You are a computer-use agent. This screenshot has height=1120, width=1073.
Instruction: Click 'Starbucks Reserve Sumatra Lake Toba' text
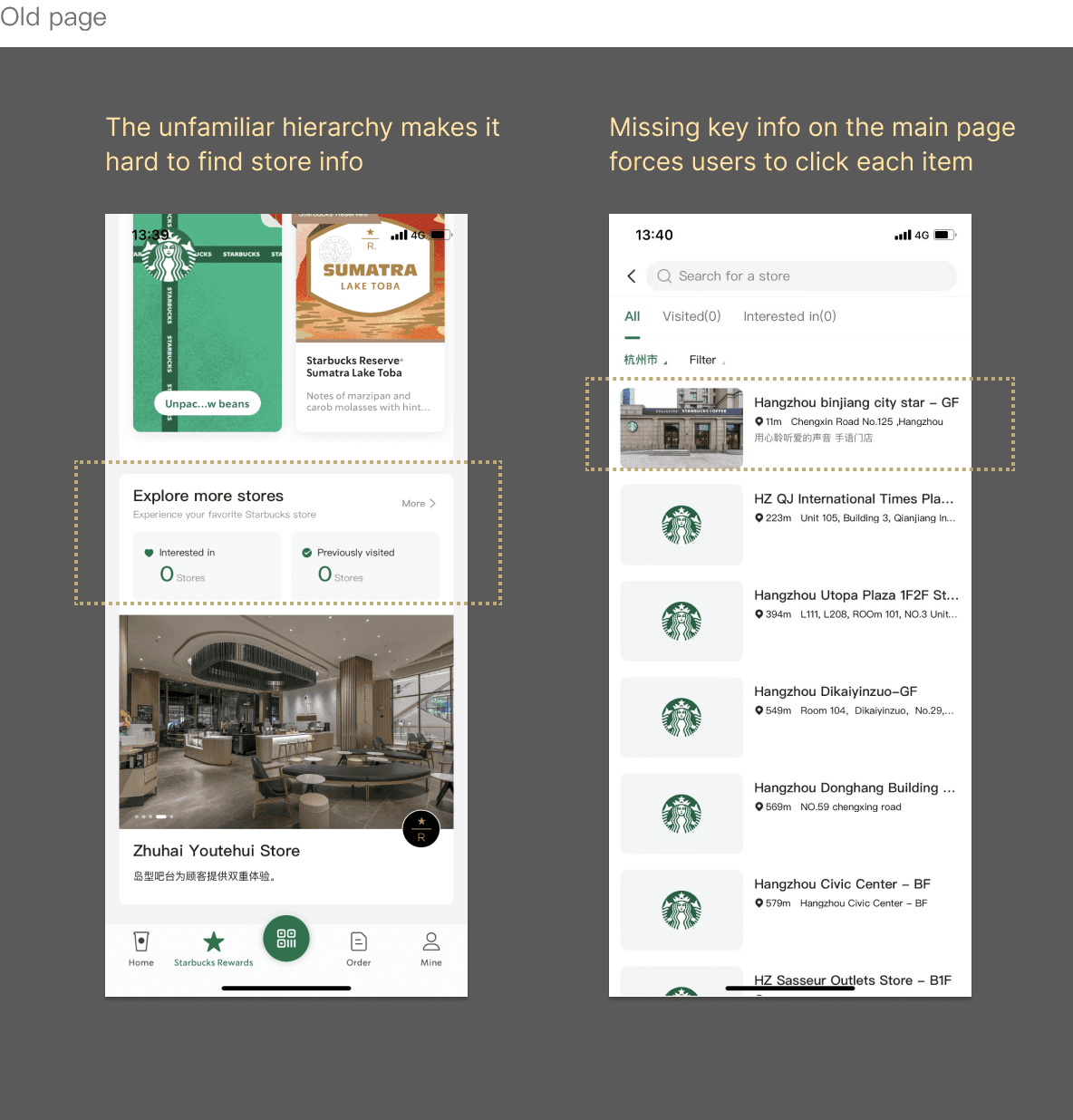coord(354,367)
